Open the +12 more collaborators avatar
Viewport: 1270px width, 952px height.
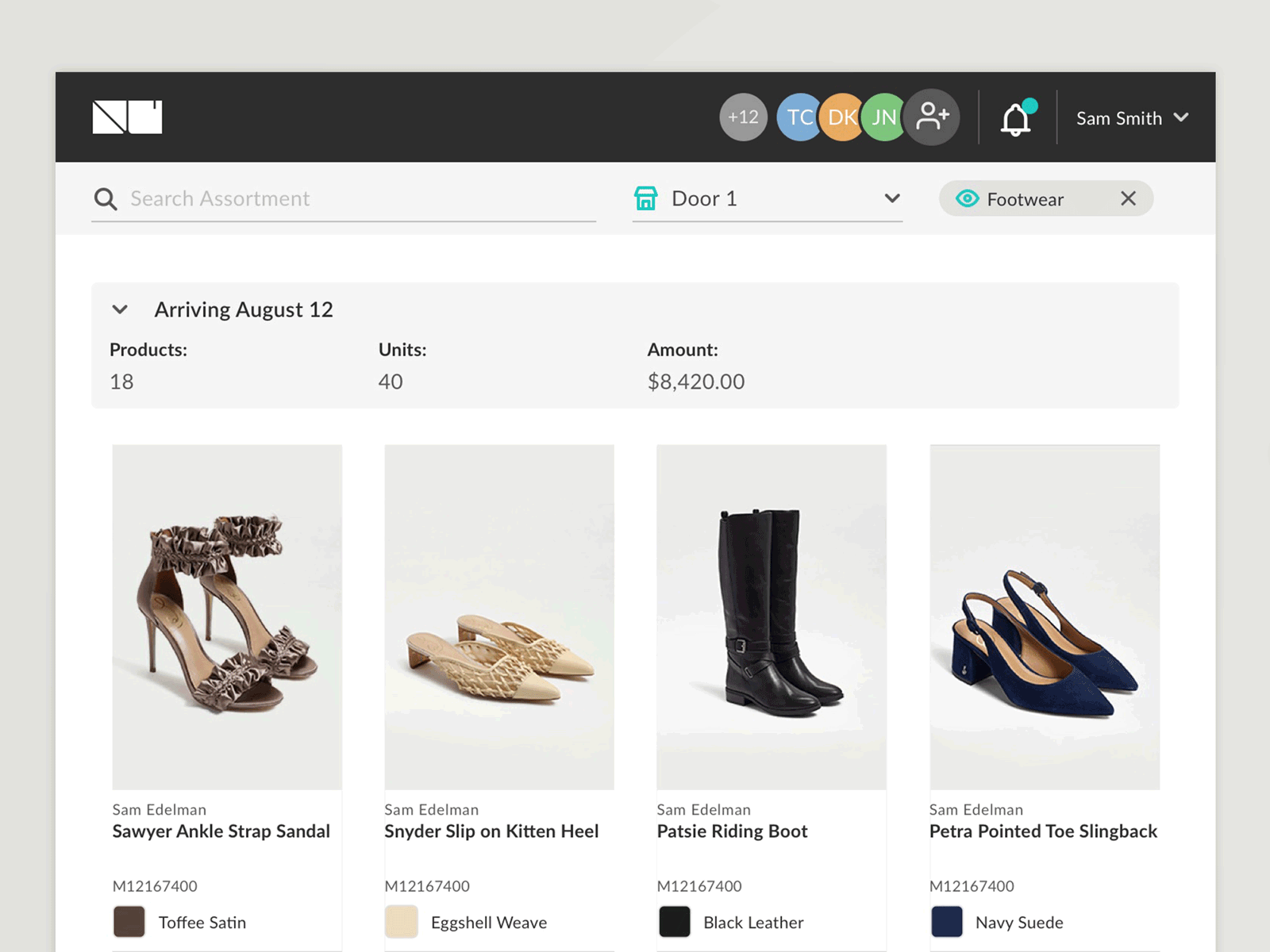743,117
